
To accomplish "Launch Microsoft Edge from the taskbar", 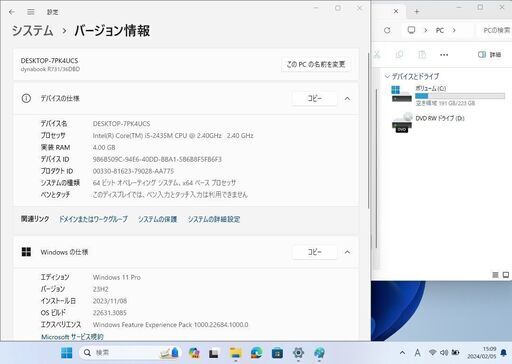I will pos(256,353).
